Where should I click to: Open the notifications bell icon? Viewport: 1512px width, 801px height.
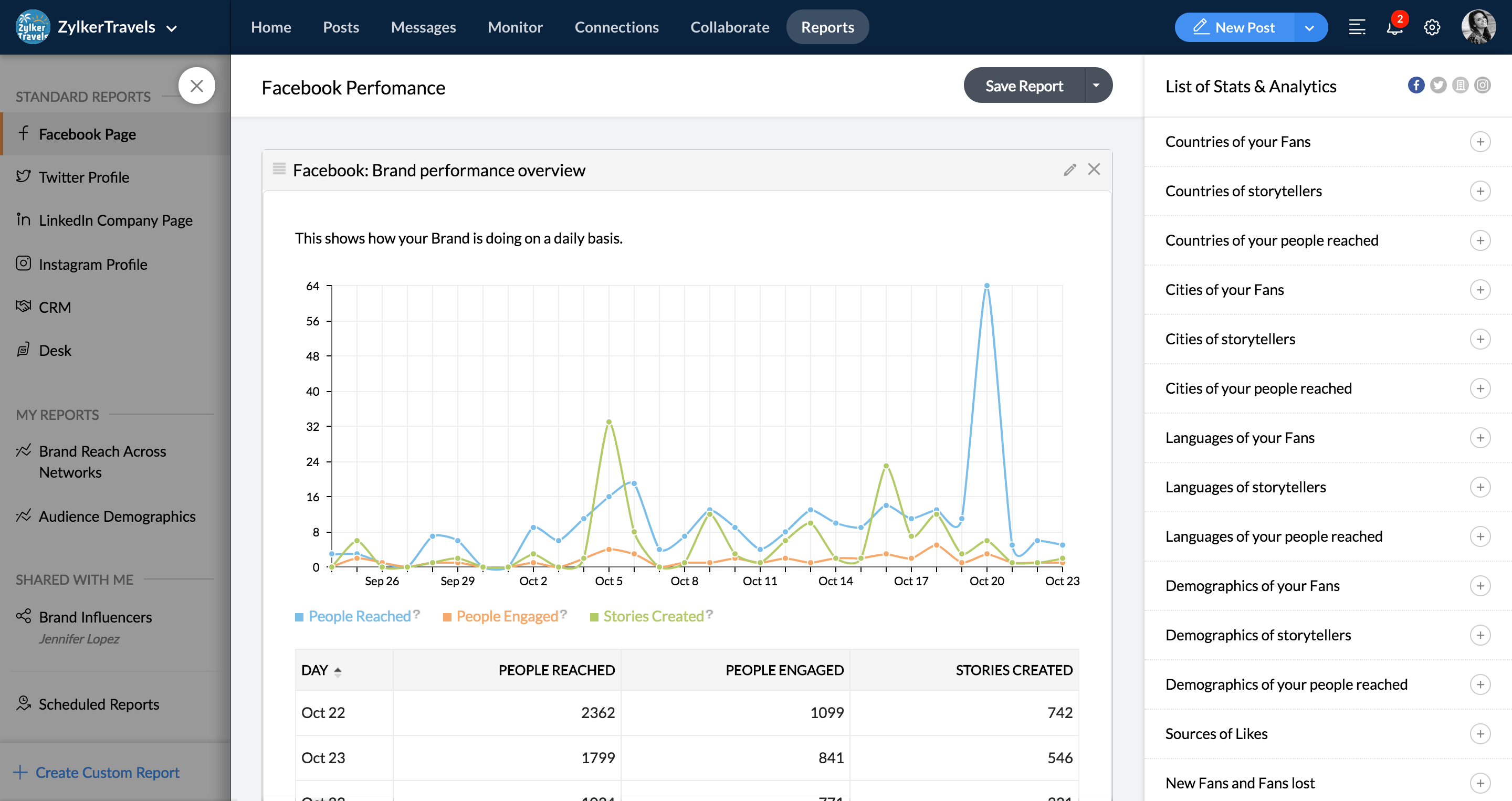pyautogui.click(x=1394, y=27)
